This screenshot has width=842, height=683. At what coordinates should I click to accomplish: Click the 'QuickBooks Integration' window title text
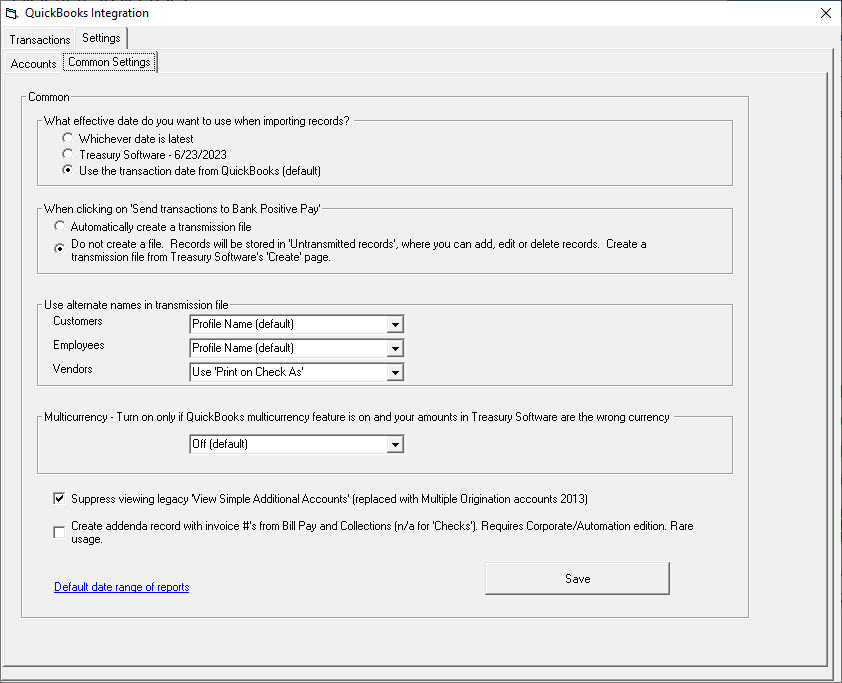click(87, 13)
